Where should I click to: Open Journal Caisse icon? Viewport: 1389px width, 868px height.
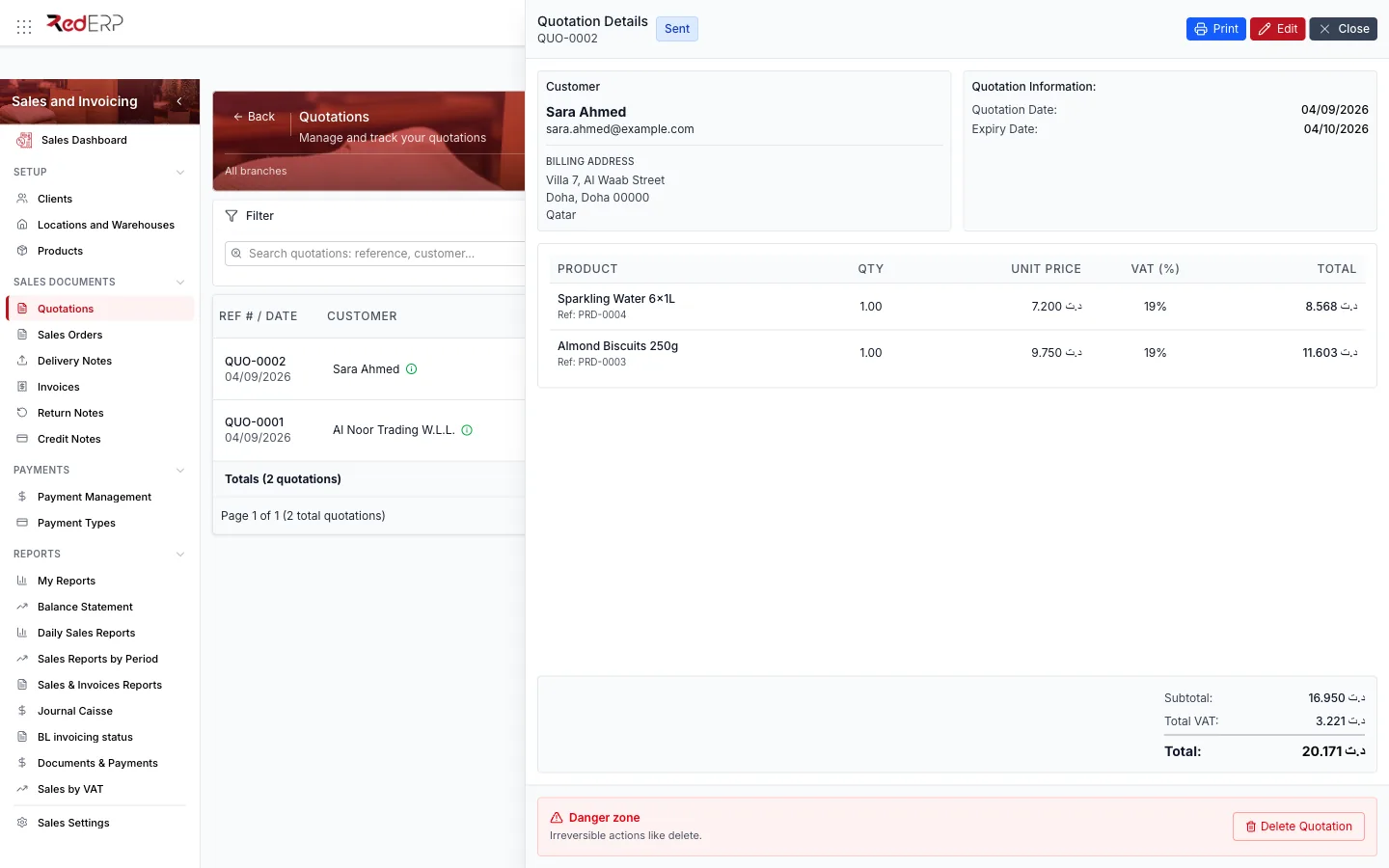pos(22,711)
